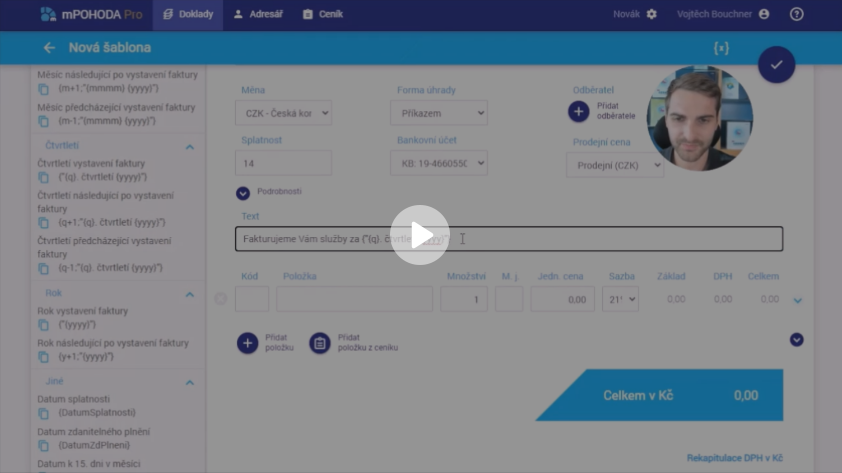Switch to the Ceník tab

click(x=322, y=14)
